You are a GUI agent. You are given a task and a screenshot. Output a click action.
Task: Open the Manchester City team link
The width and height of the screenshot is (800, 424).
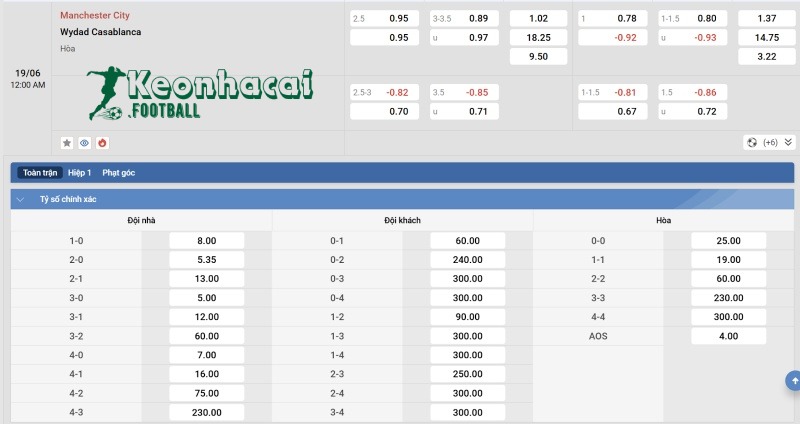95,16
